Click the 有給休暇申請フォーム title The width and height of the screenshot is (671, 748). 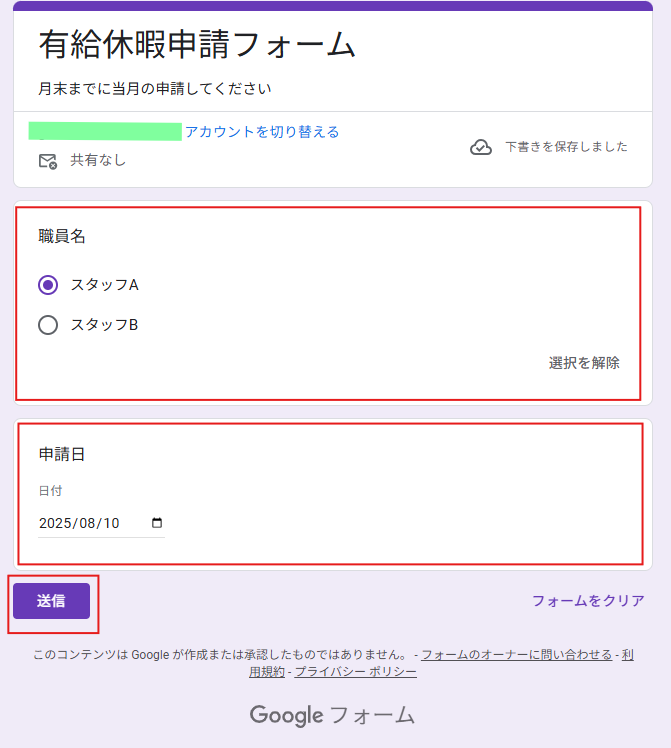click(197, 44)
